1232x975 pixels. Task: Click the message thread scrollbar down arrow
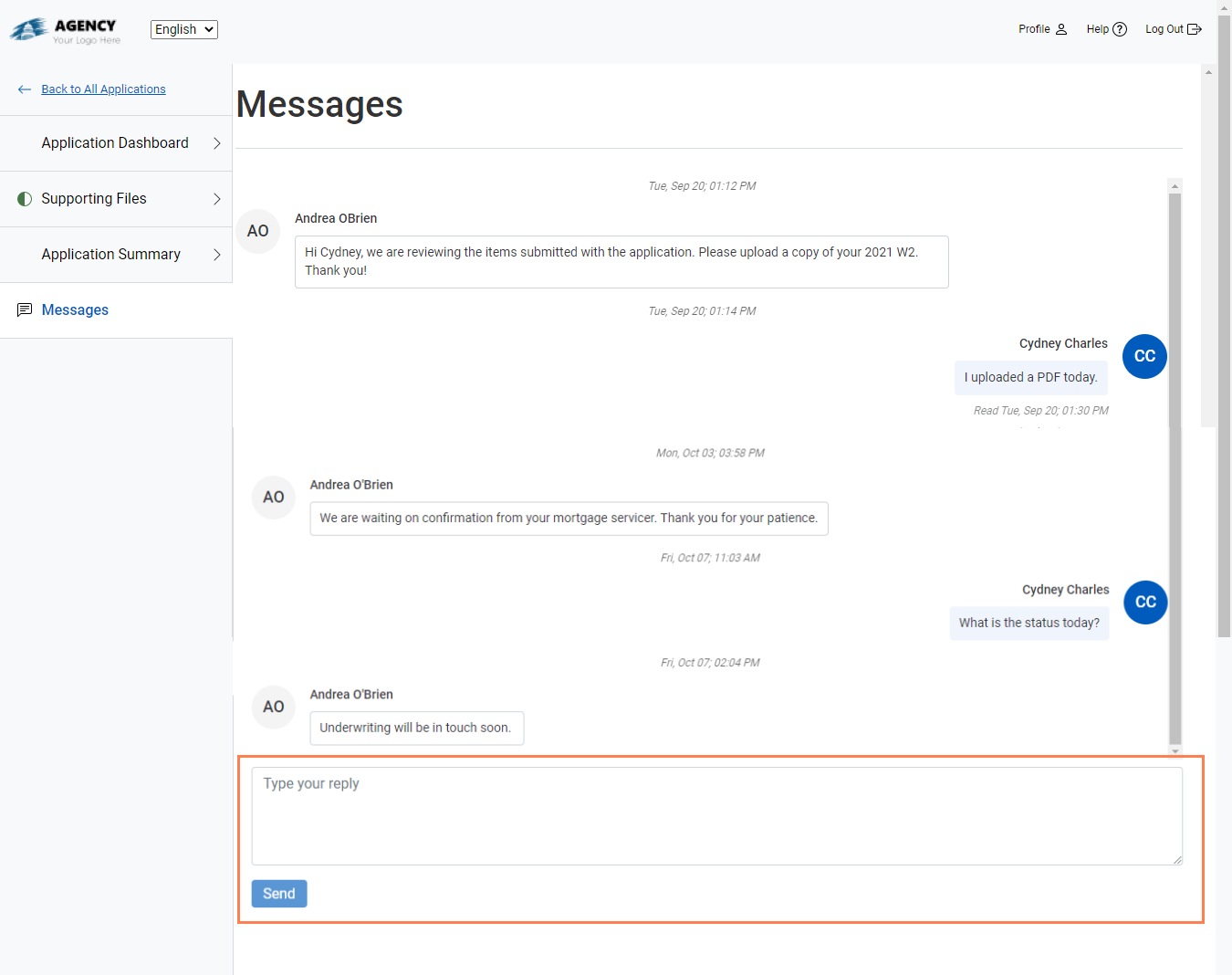[x=1175, y=751]
